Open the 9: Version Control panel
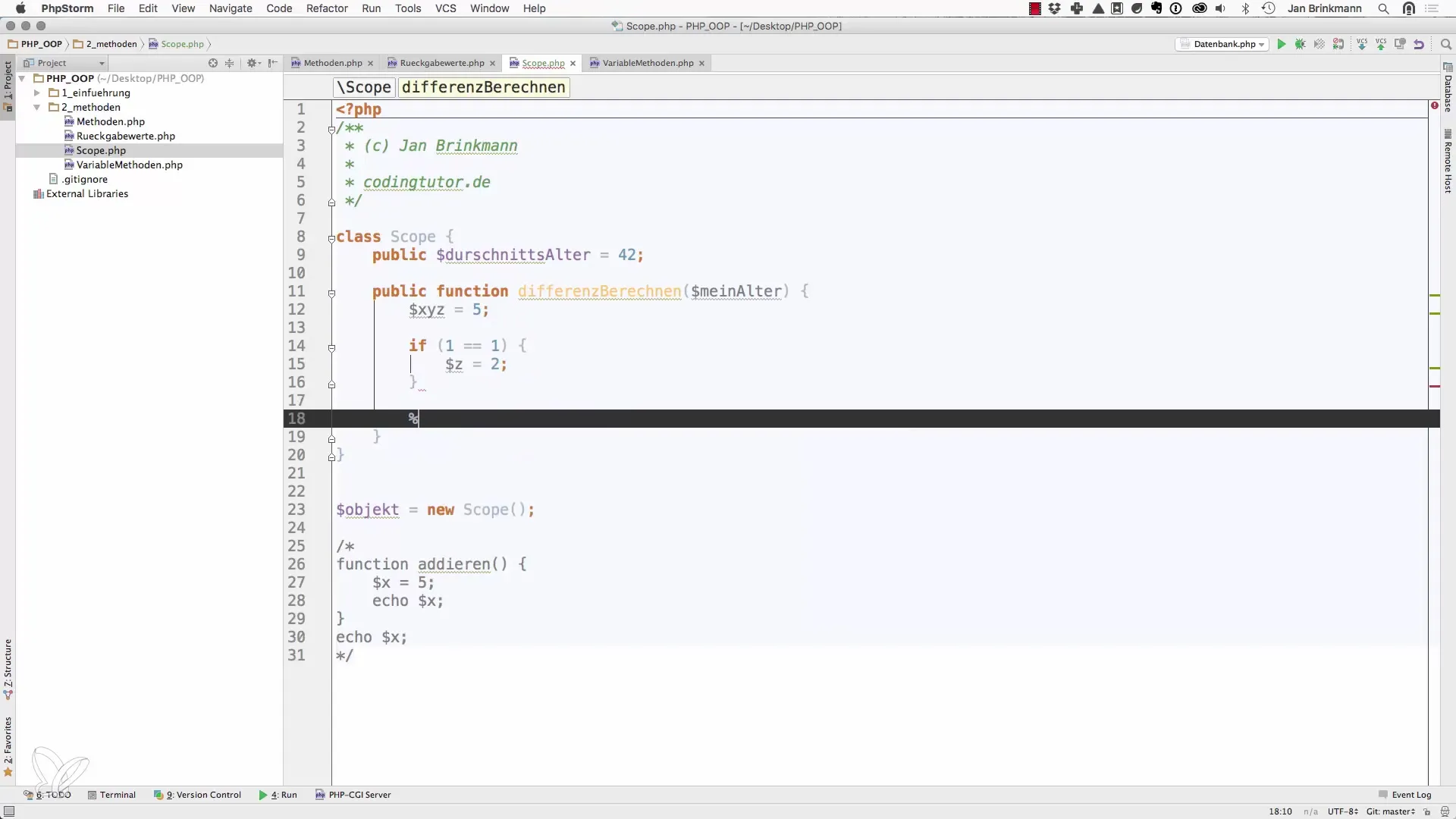This screenshot has height=819, width=1456. coord(197,795)
